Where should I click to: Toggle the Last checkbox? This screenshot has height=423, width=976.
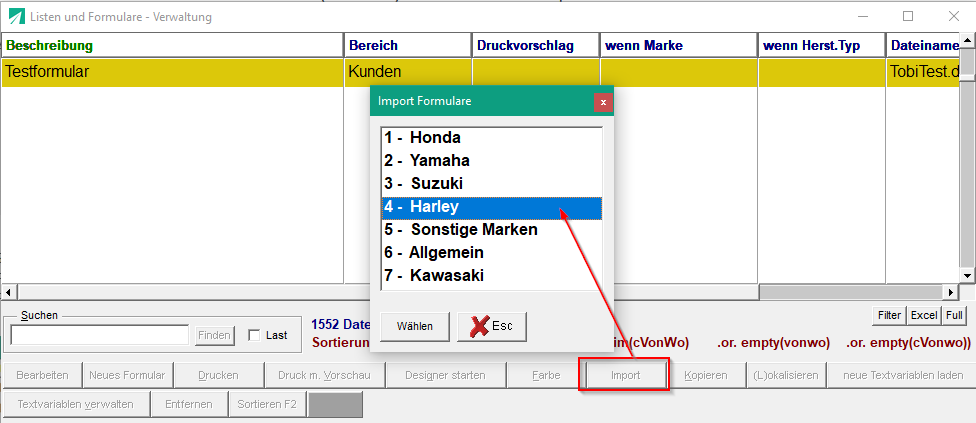[x=254, y=335]
